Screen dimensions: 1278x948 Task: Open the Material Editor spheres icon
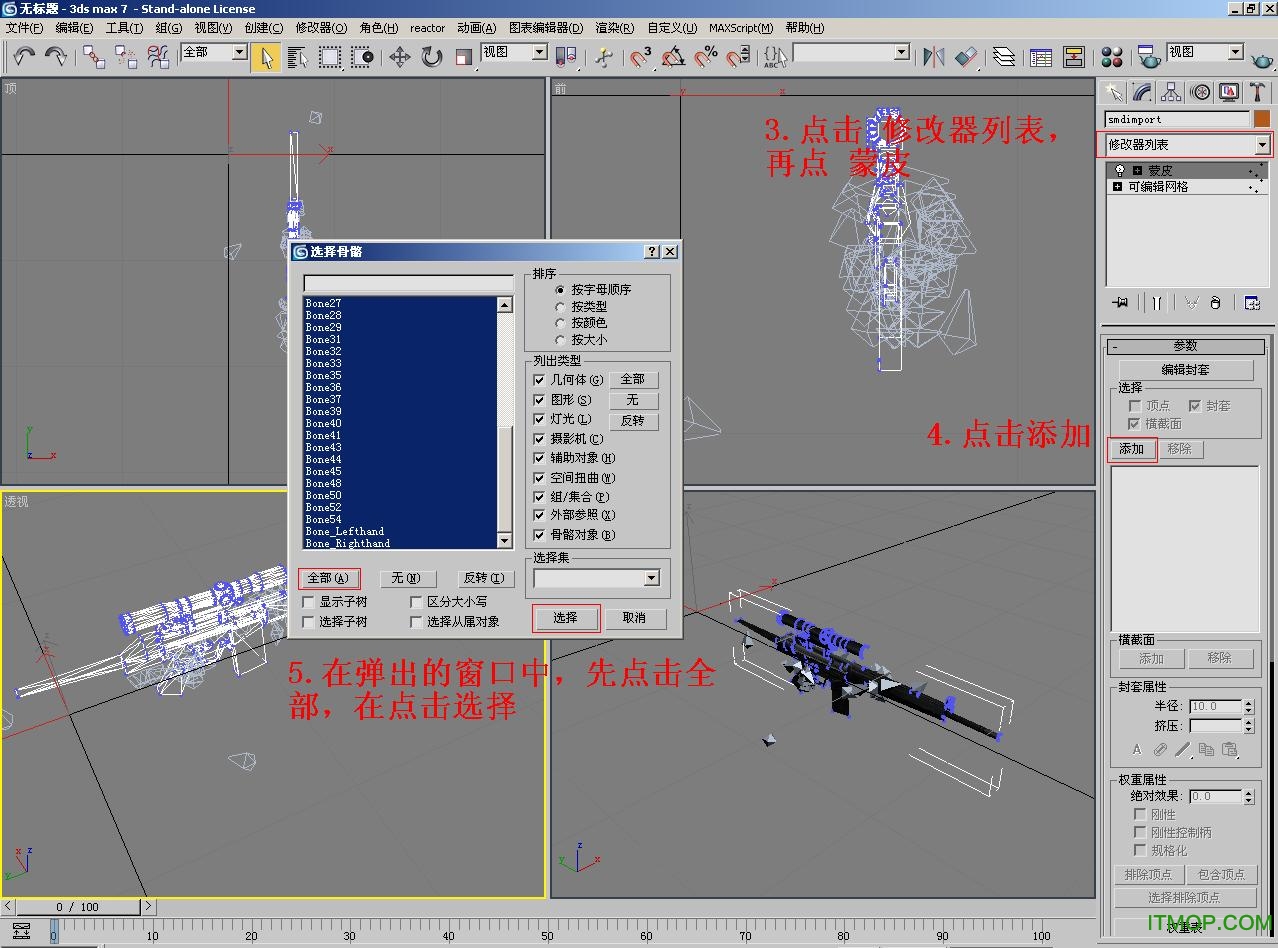1111,57
